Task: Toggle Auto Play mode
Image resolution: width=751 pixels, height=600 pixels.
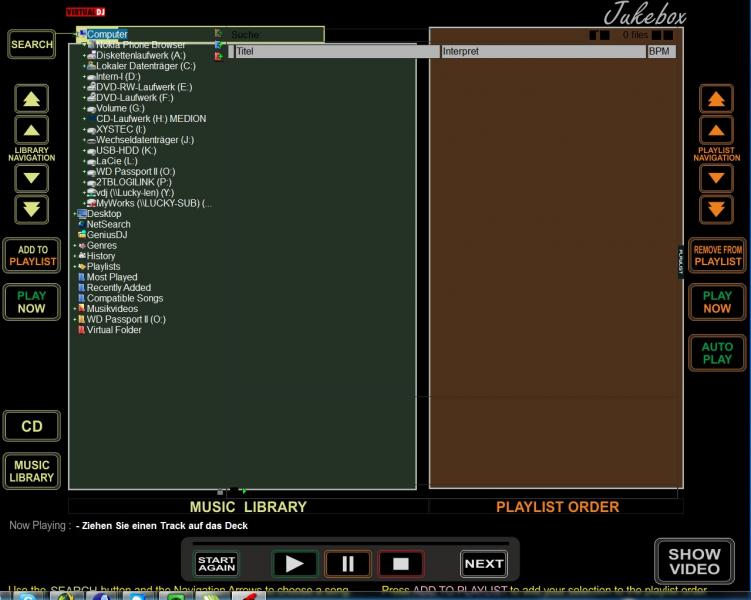Action: click(x=717, y=353)
